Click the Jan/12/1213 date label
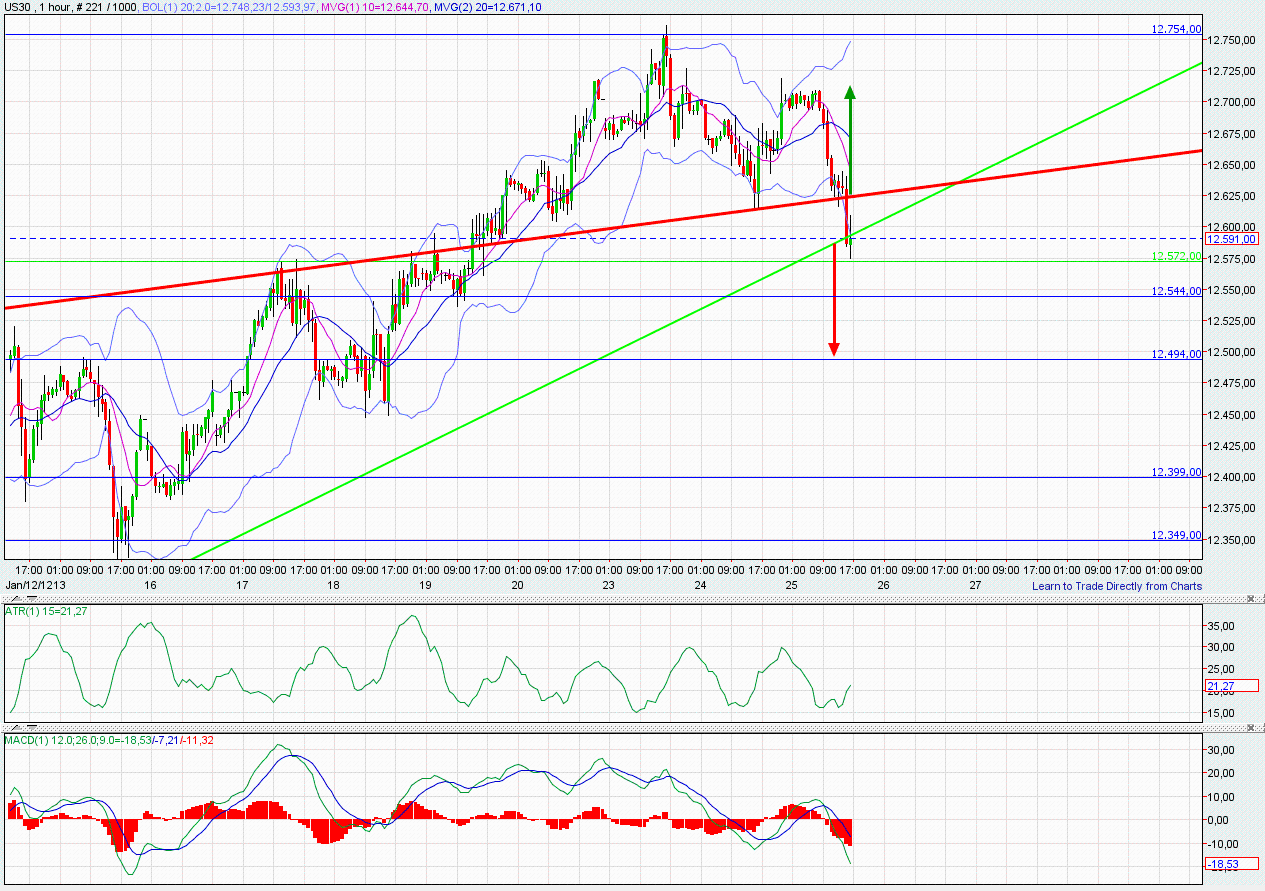This screenshot has height=891, width=1265. 35,584
